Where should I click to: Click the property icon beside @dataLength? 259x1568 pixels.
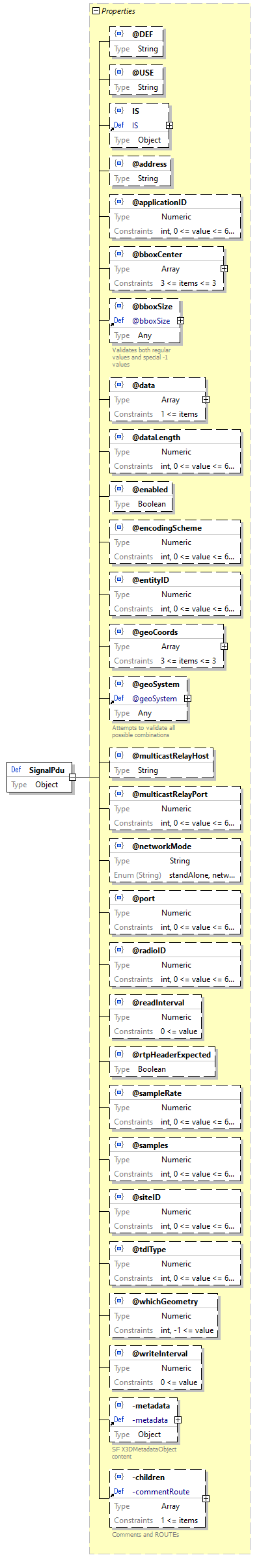119,437
